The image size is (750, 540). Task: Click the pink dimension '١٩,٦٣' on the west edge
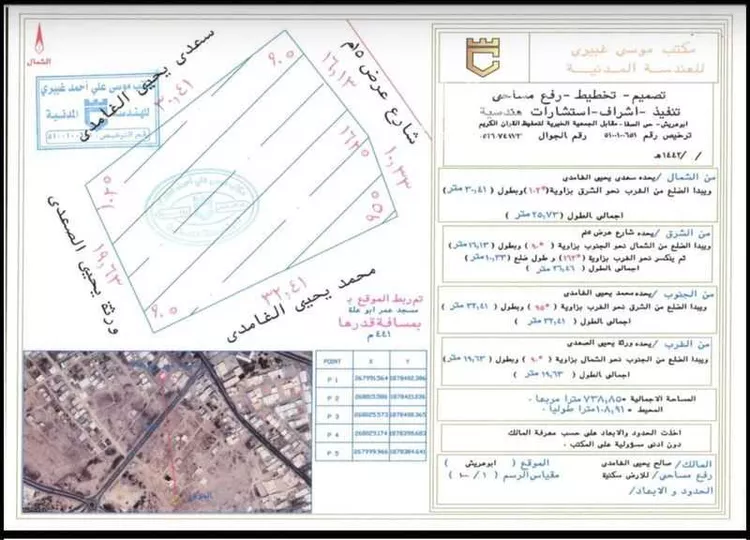109,266
